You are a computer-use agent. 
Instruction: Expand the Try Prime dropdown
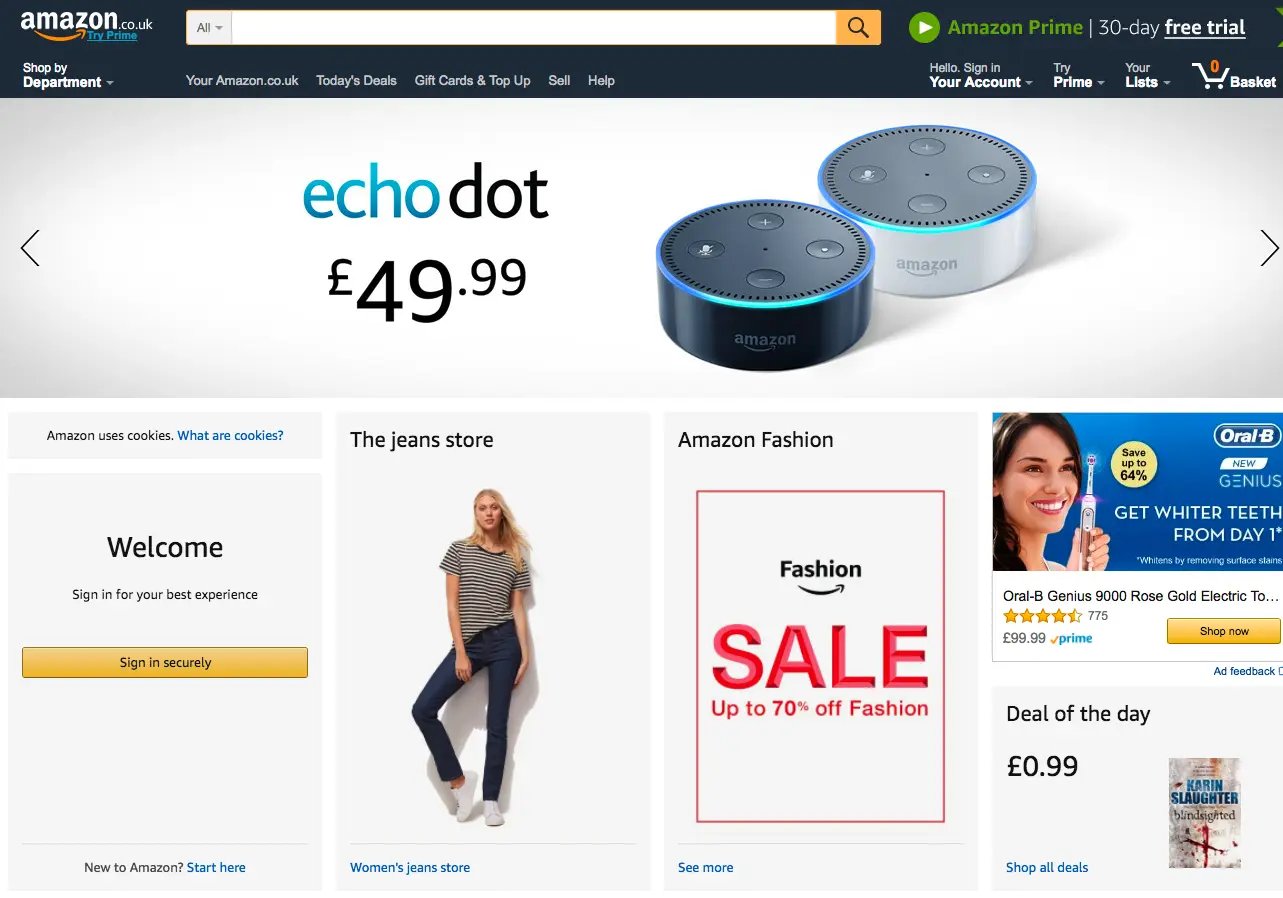click(1078, 75)
